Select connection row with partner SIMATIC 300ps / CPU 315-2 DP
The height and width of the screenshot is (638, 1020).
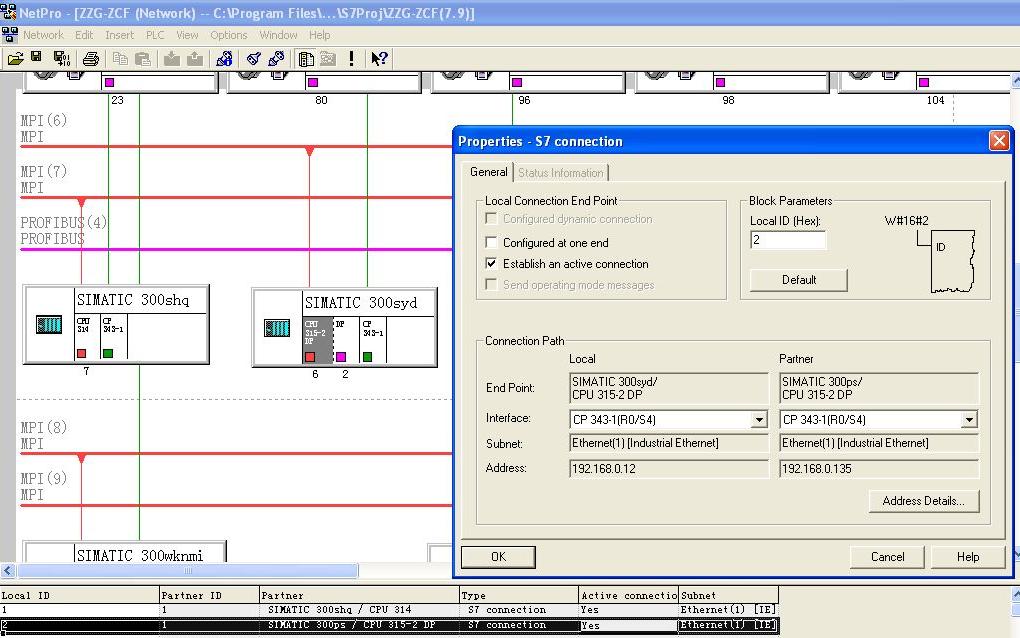click(389, 625)
